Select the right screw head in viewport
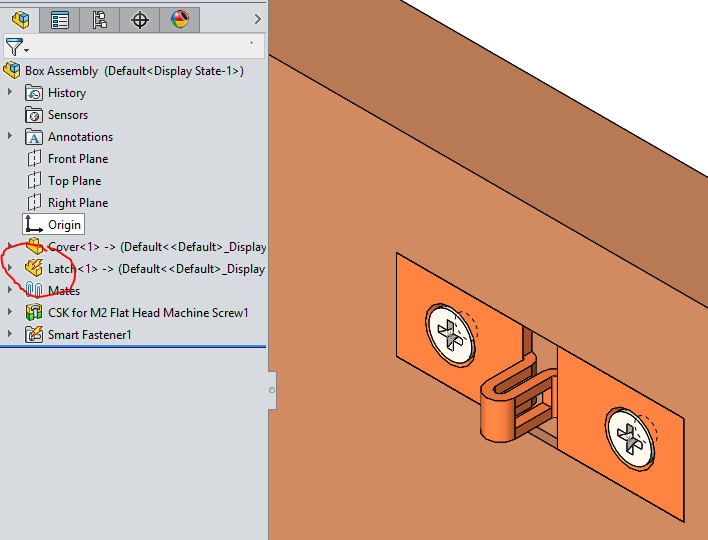Viewport: 708px width, 540px height. click(630, 440)
